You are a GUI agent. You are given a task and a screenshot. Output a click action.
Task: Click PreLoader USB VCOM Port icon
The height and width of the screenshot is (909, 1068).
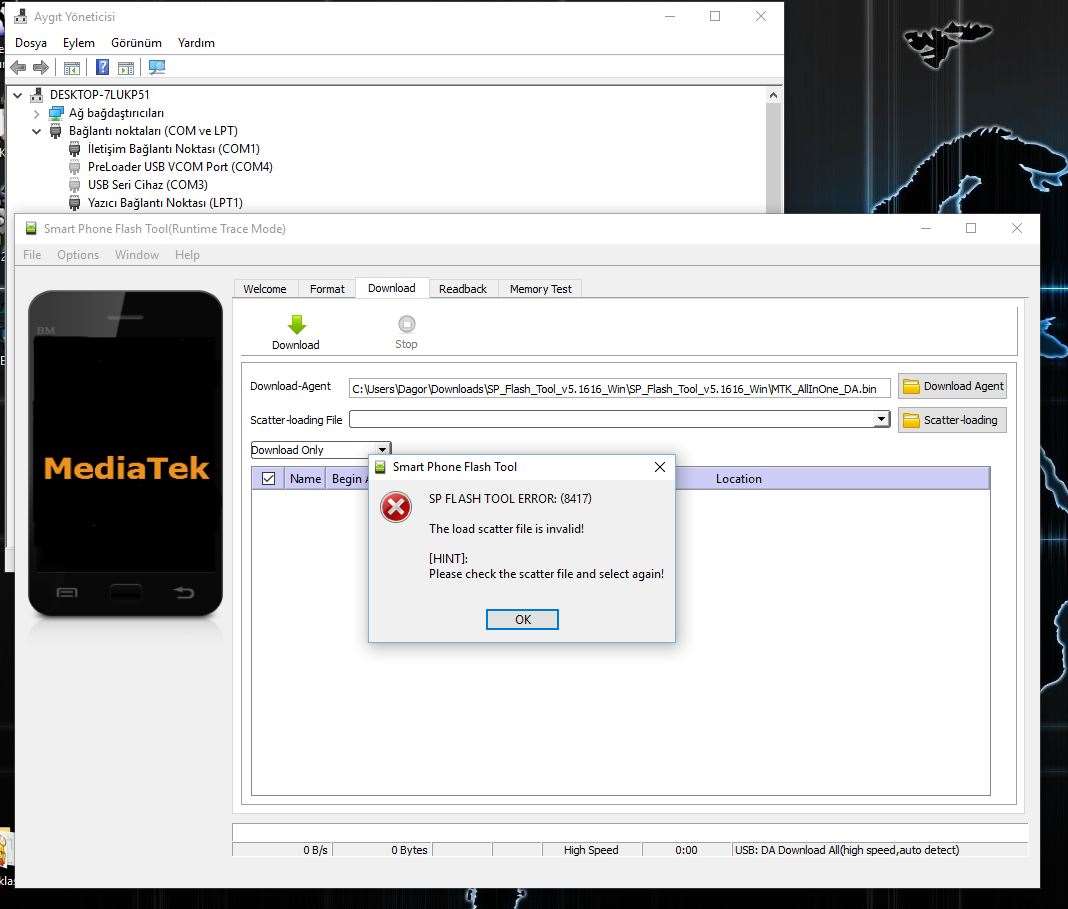[x=75, y=167]
